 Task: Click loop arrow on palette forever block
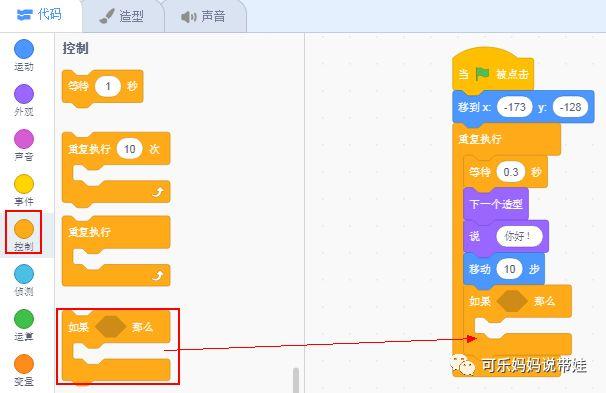(x=158, y=275)
